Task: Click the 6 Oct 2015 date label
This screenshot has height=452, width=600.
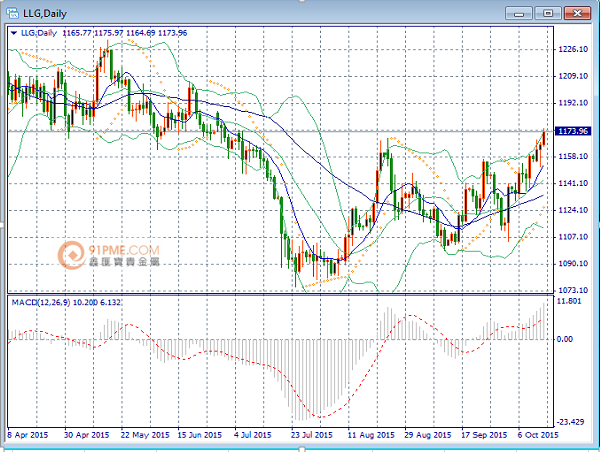Action: pyautogui.click(x=538, y=435)
